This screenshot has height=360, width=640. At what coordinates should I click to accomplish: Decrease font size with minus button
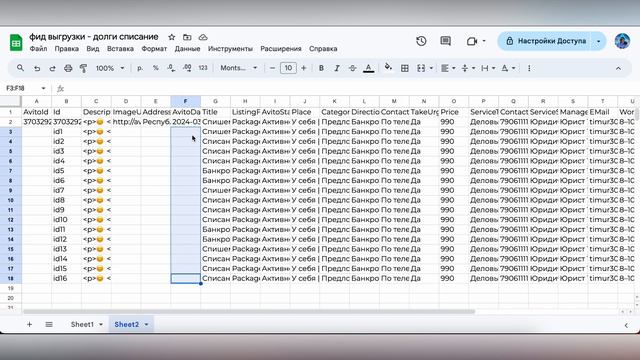(x=272, y=68)
